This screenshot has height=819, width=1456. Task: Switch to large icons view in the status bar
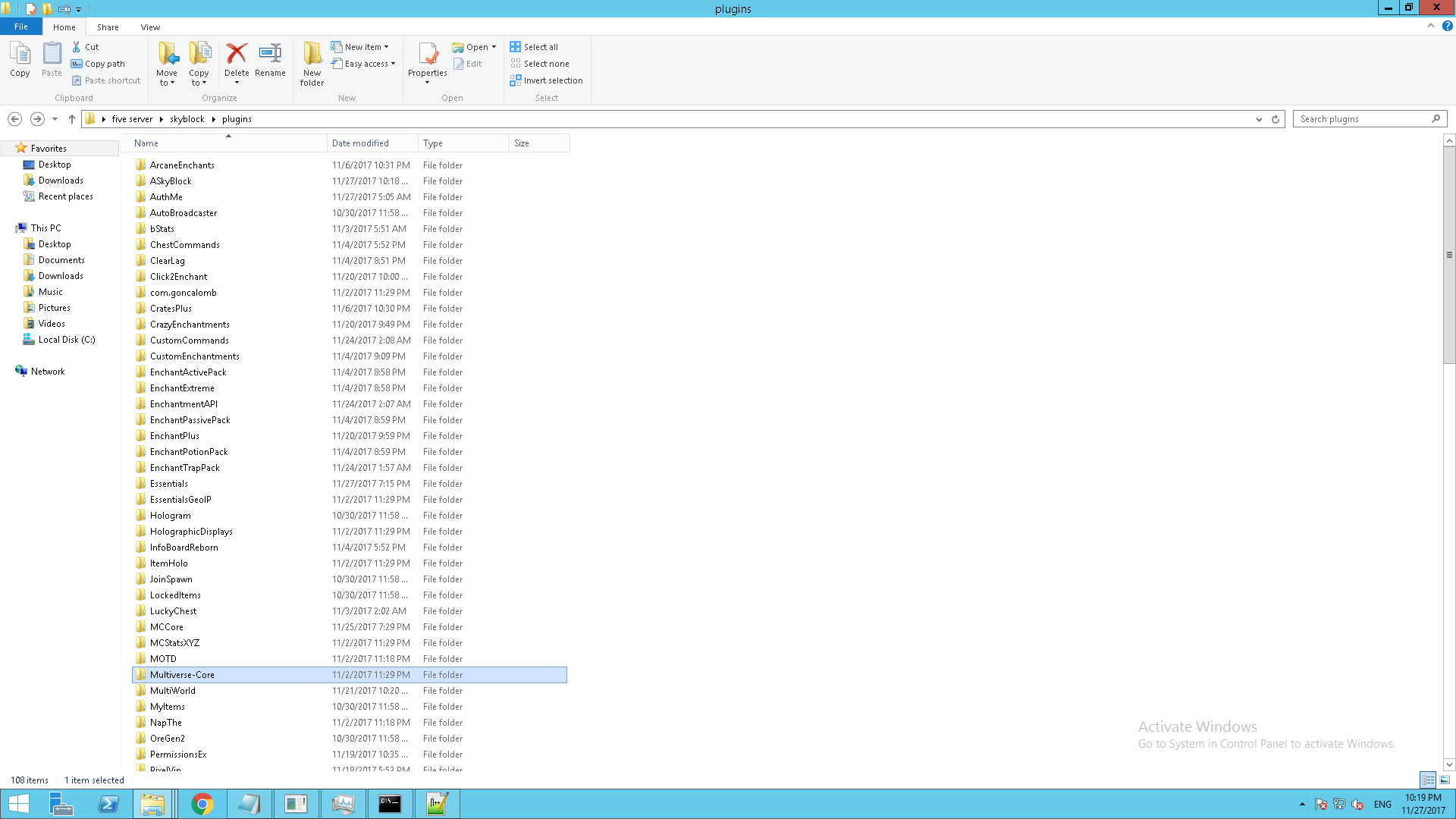point(1445,780)
